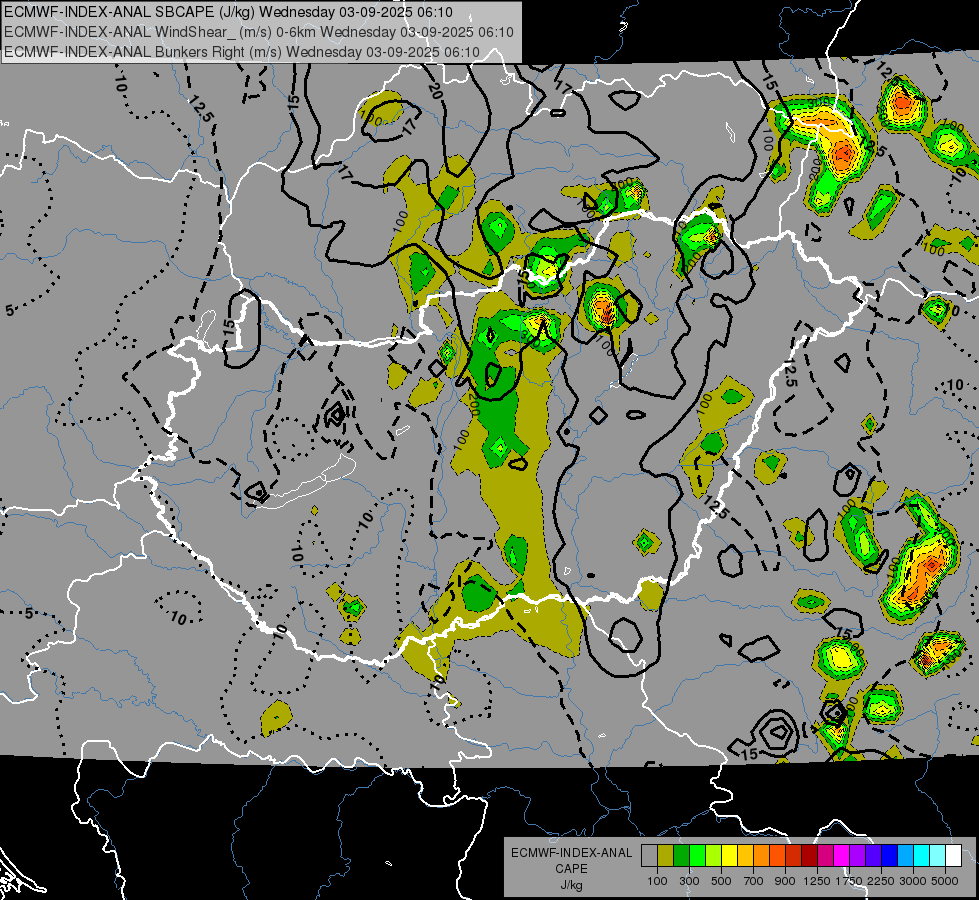Click the legend value 500
This screenshot has height=900, width=979.
click(x=721, y=881)
